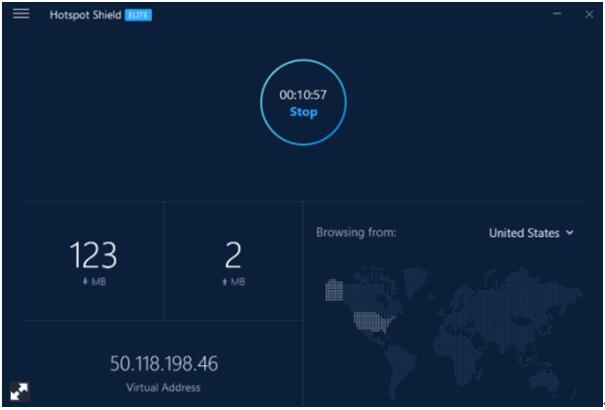This screenshot has height=410, width=605.
Task: Click the 2 MB uploaded value
Action: point(233,255)
